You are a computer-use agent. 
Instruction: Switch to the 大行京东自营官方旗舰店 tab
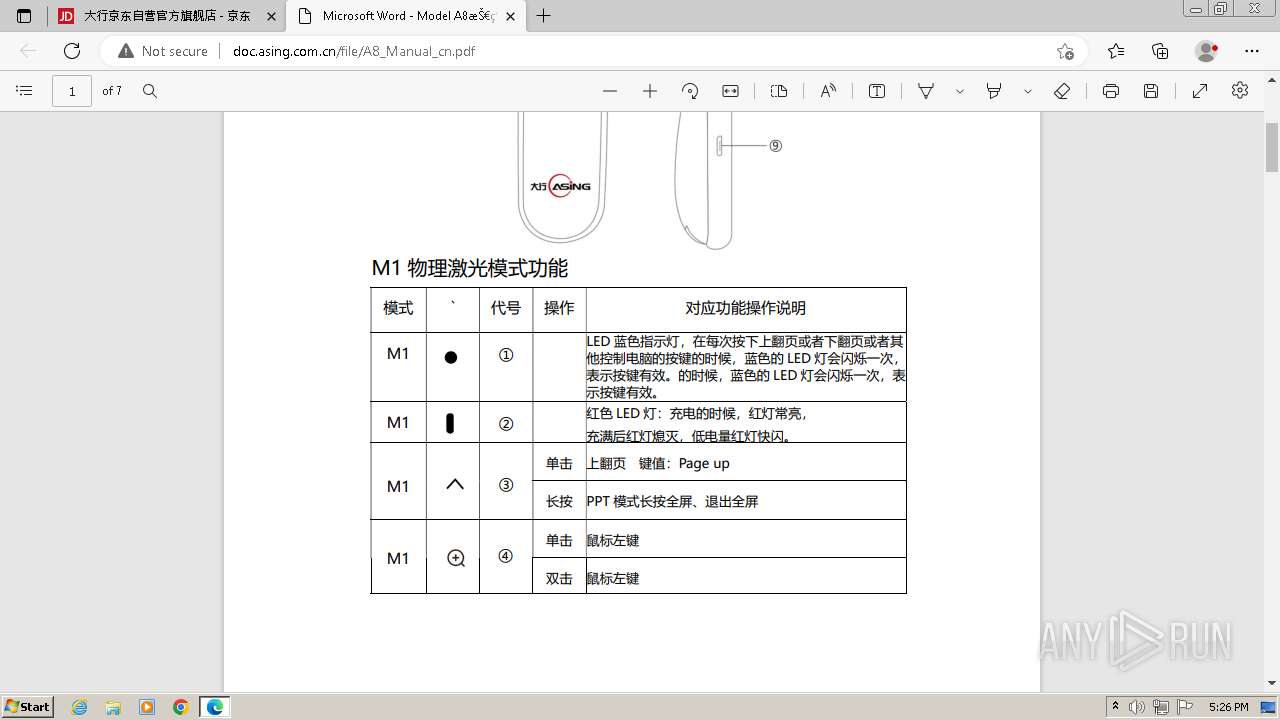click(167, 16)
